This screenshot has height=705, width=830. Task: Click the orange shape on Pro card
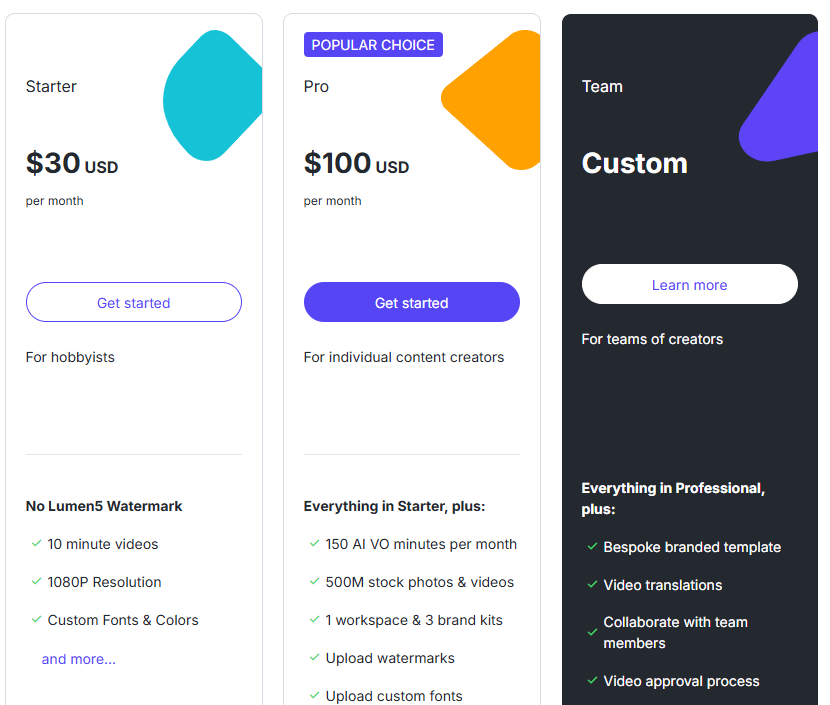pos(497,99)
